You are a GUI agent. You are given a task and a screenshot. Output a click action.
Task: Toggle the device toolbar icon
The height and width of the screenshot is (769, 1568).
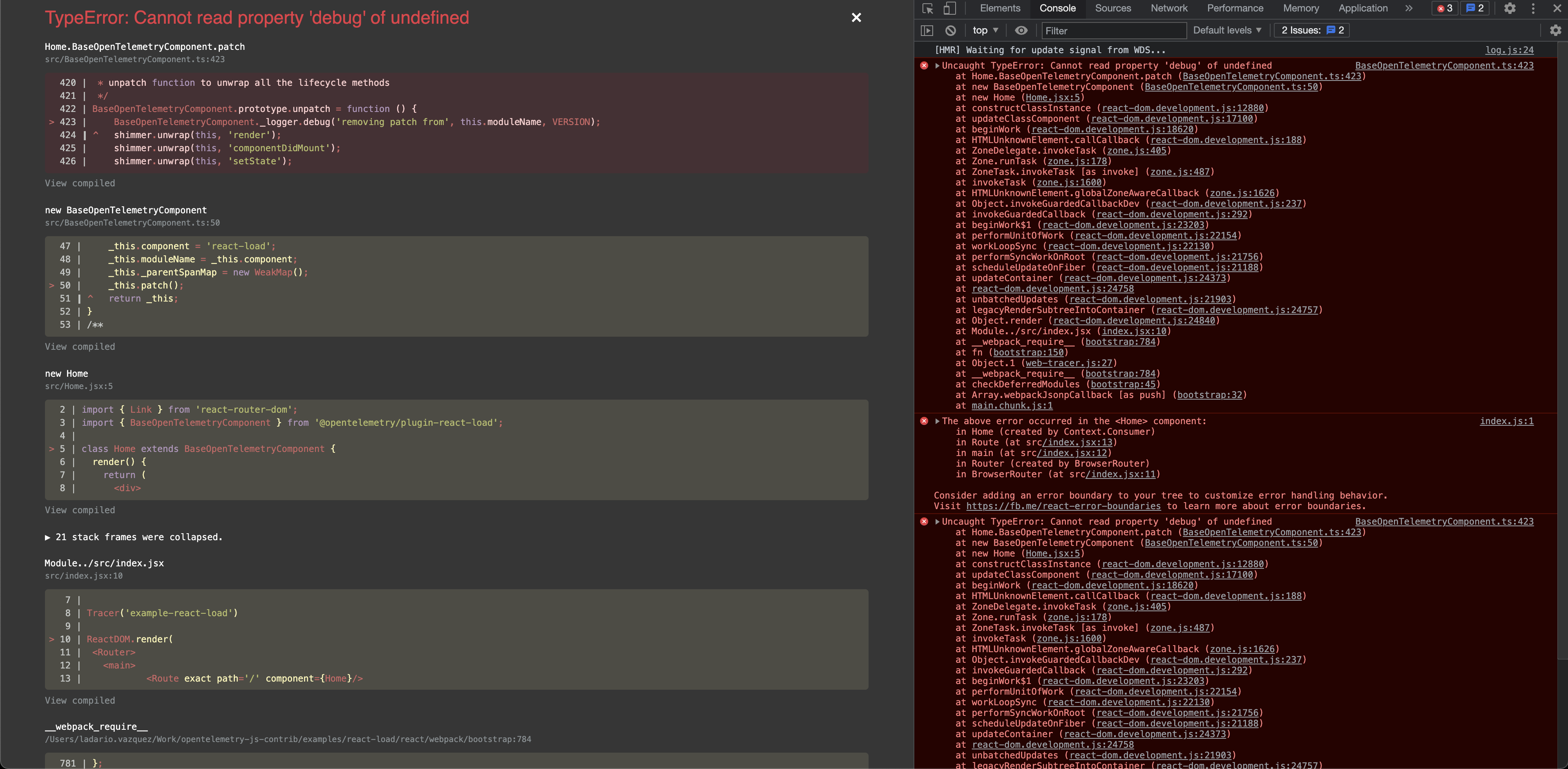(x=949, y=9)
